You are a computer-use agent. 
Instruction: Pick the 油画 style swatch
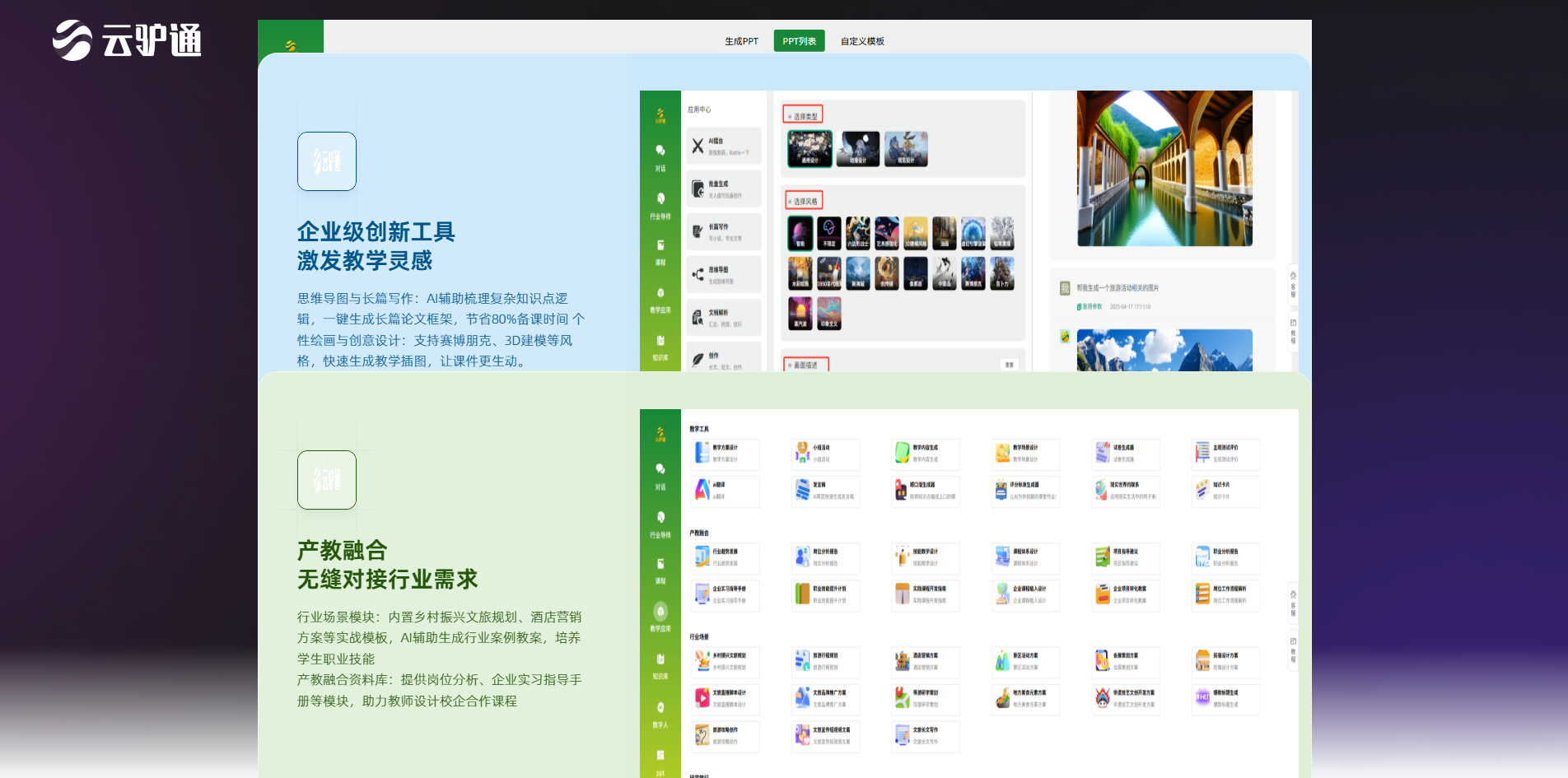click(x=944, y=232)
